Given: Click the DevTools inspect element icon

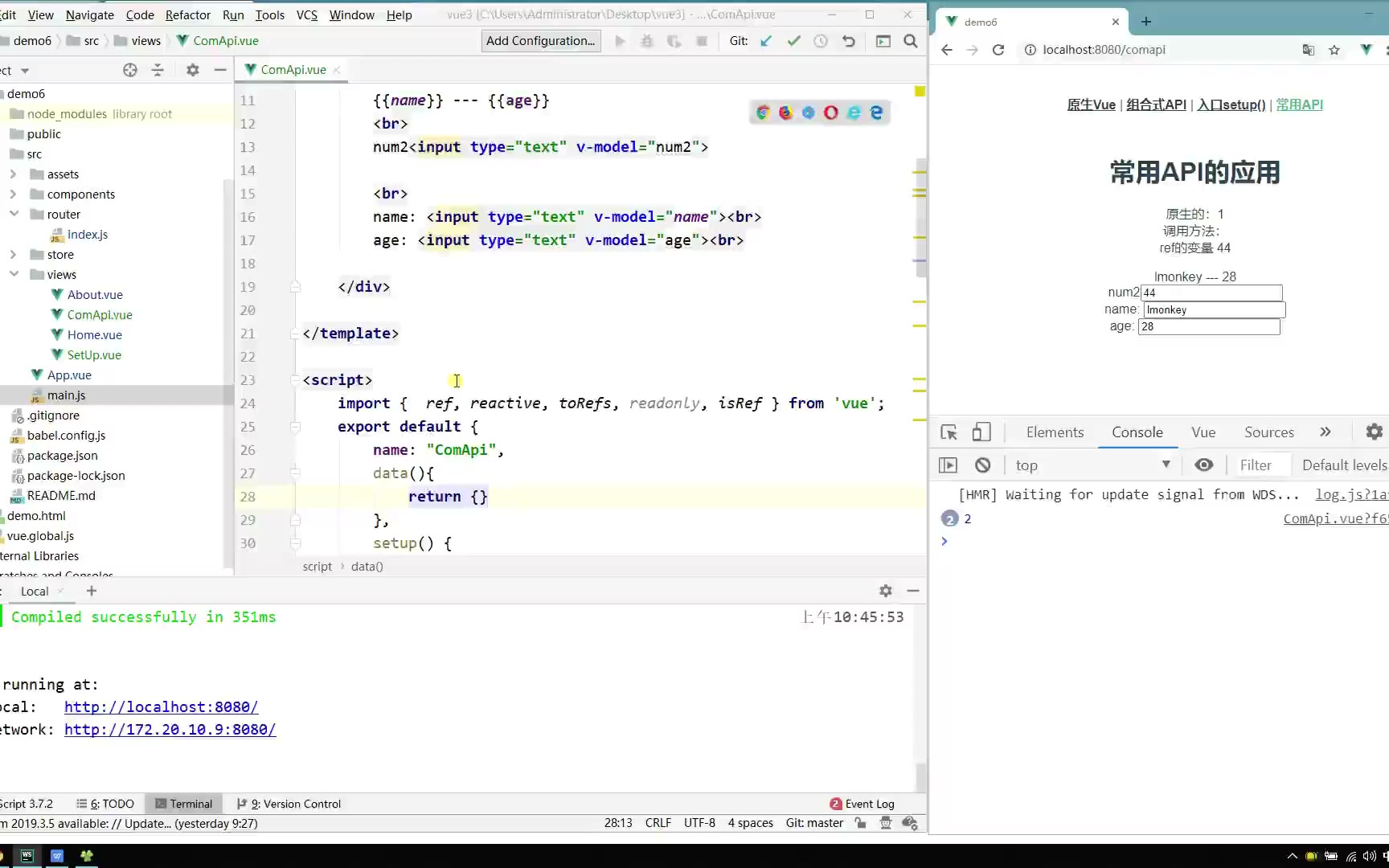Looking at the screenshot, I should 949,432.
